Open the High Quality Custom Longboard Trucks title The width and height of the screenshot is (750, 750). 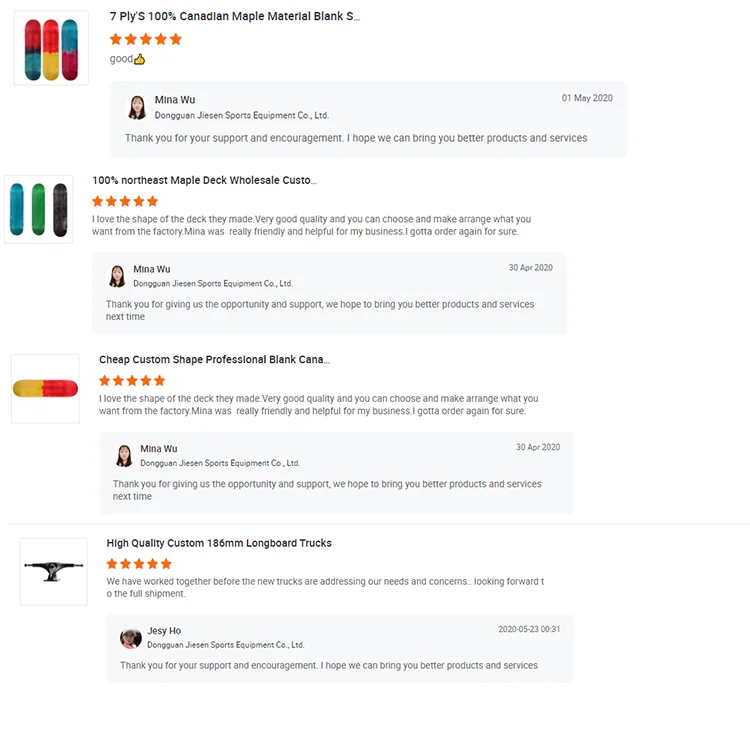pyautogui.click(x=219, y=543)
